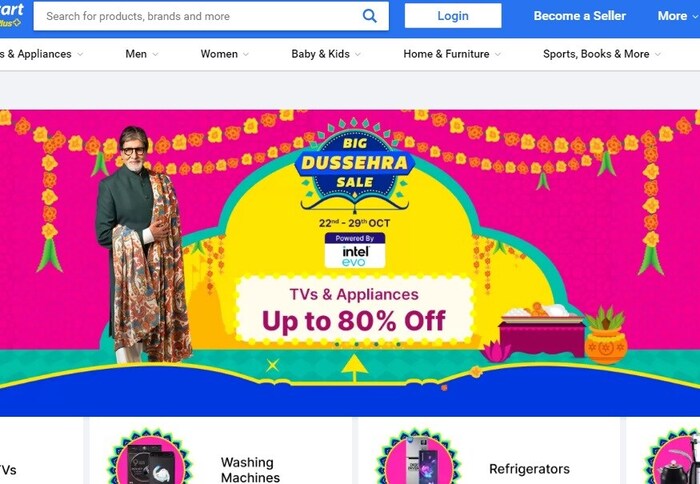Click the search magnifier icon
The image size is (700, 484).
tap(369, 16)
